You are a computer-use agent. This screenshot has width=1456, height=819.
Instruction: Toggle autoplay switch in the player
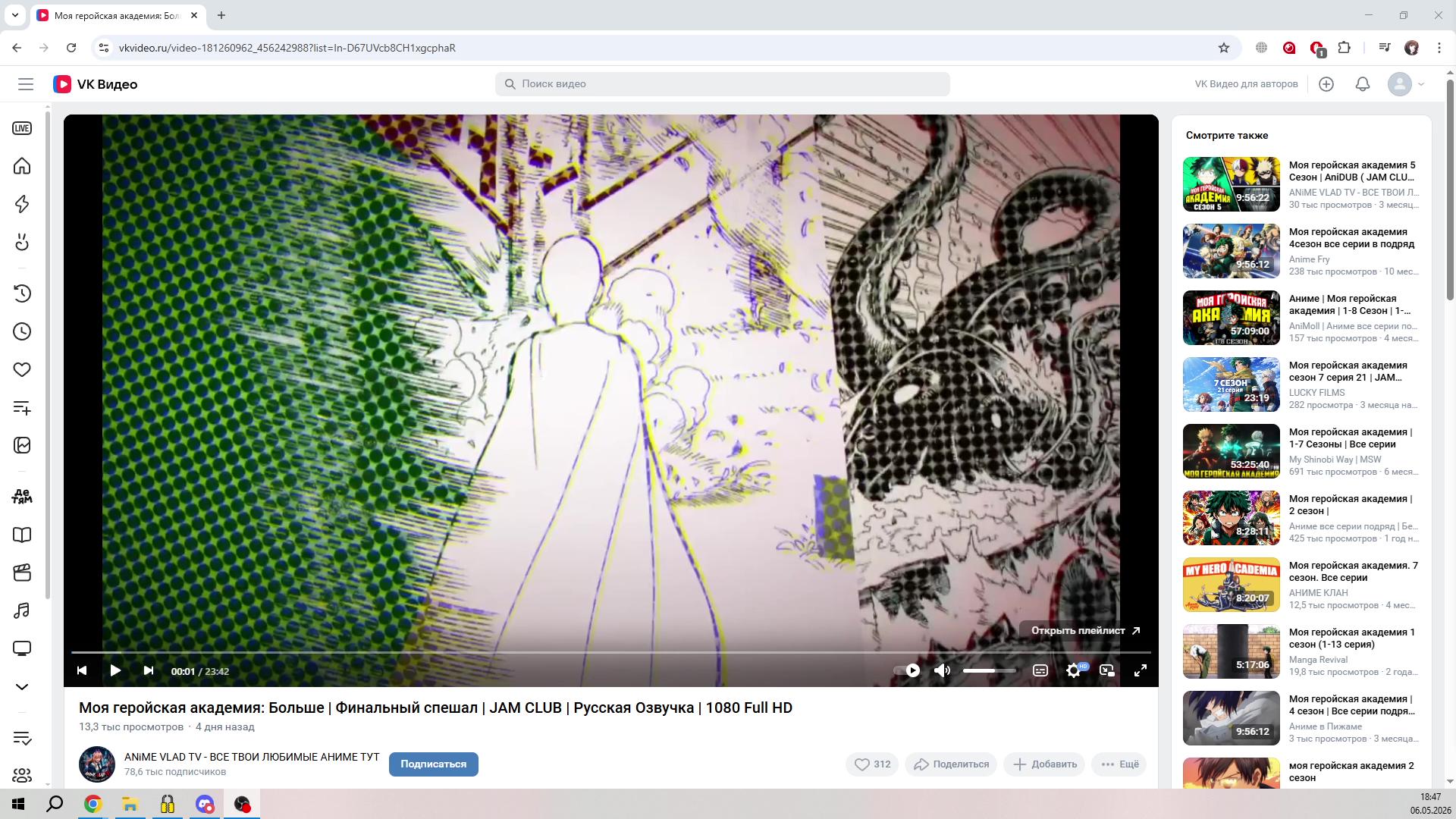point(907,670)
